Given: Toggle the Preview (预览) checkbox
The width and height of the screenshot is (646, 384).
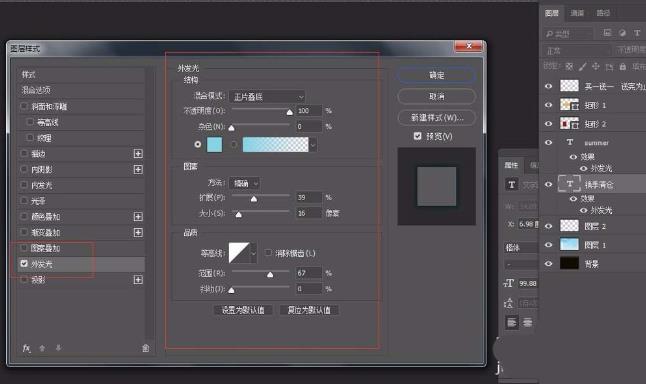Looking at the screenshot, I should tap(417, 136).
